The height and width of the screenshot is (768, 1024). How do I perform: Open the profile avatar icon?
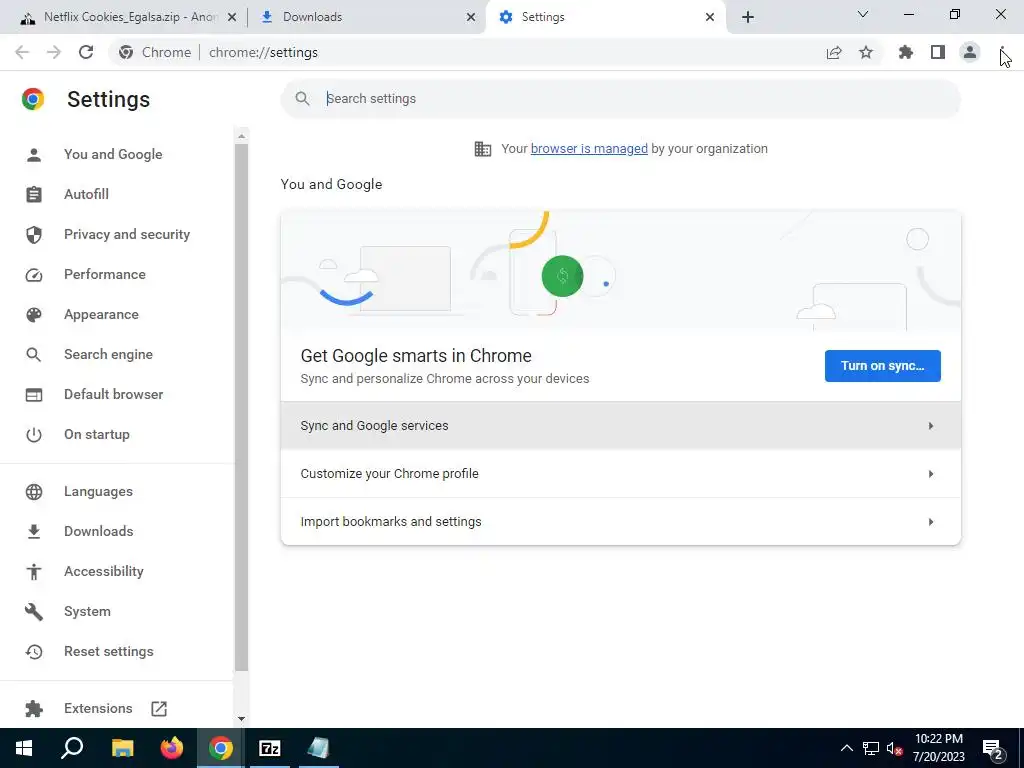(x=970, y=52)
